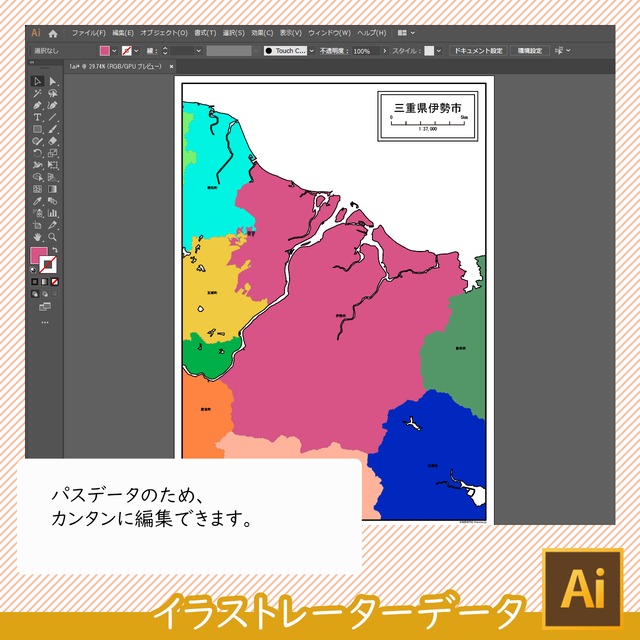Select the Direct Selection tool
The height and width of the screenshot is (640, 640).
coord(52,81)
